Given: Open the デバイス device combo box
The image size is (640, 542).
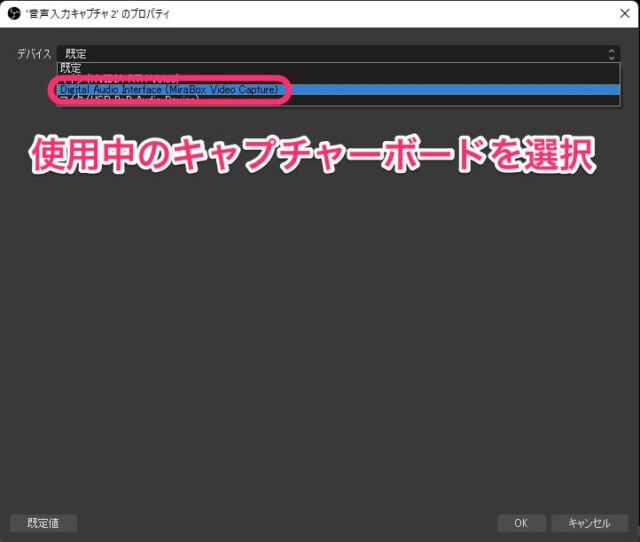Looking at the screenshot, I should tap(330, 54).
